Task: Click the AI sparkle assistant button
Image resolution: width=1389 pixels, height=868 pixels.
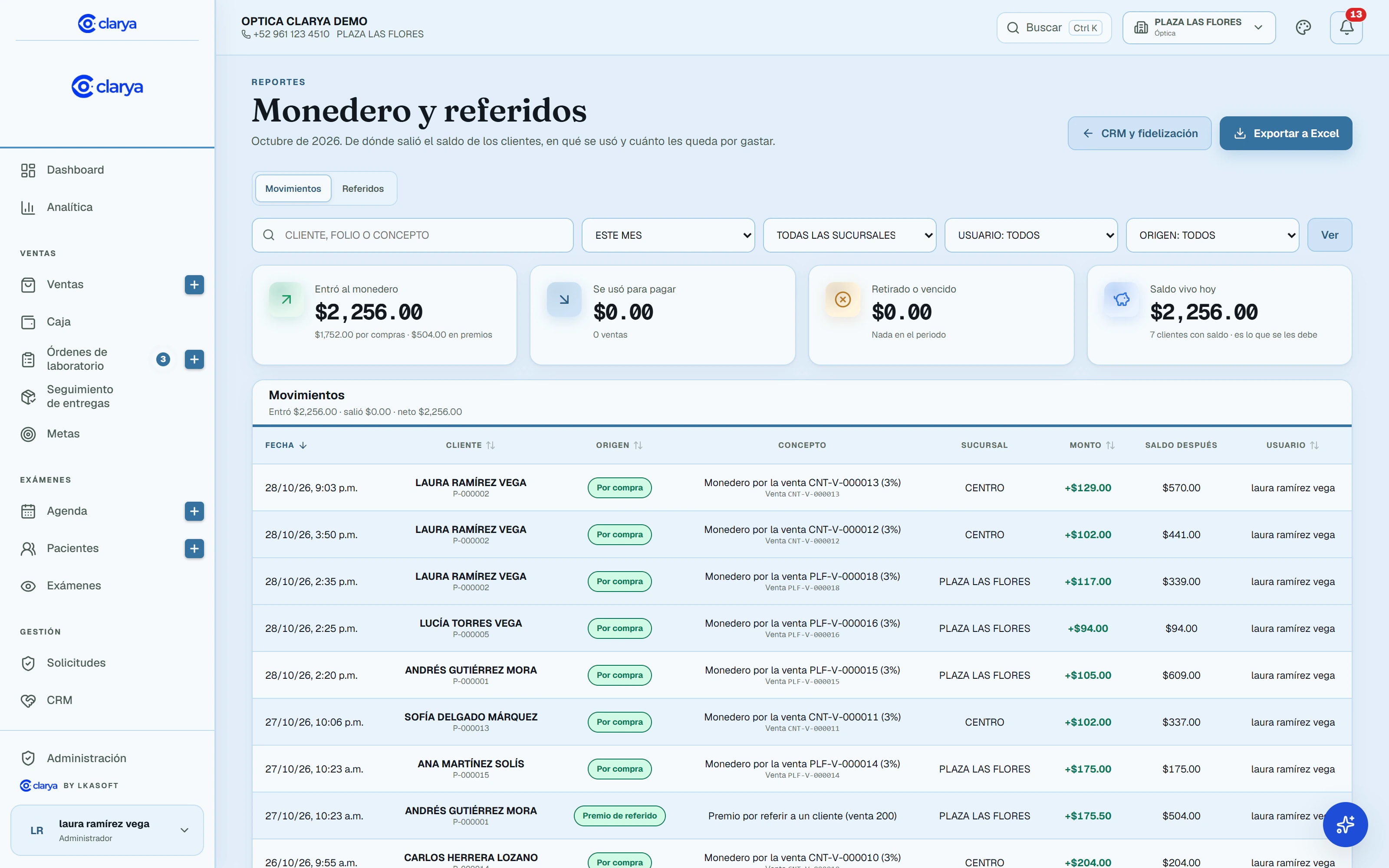Action: tap(1345, 824)
